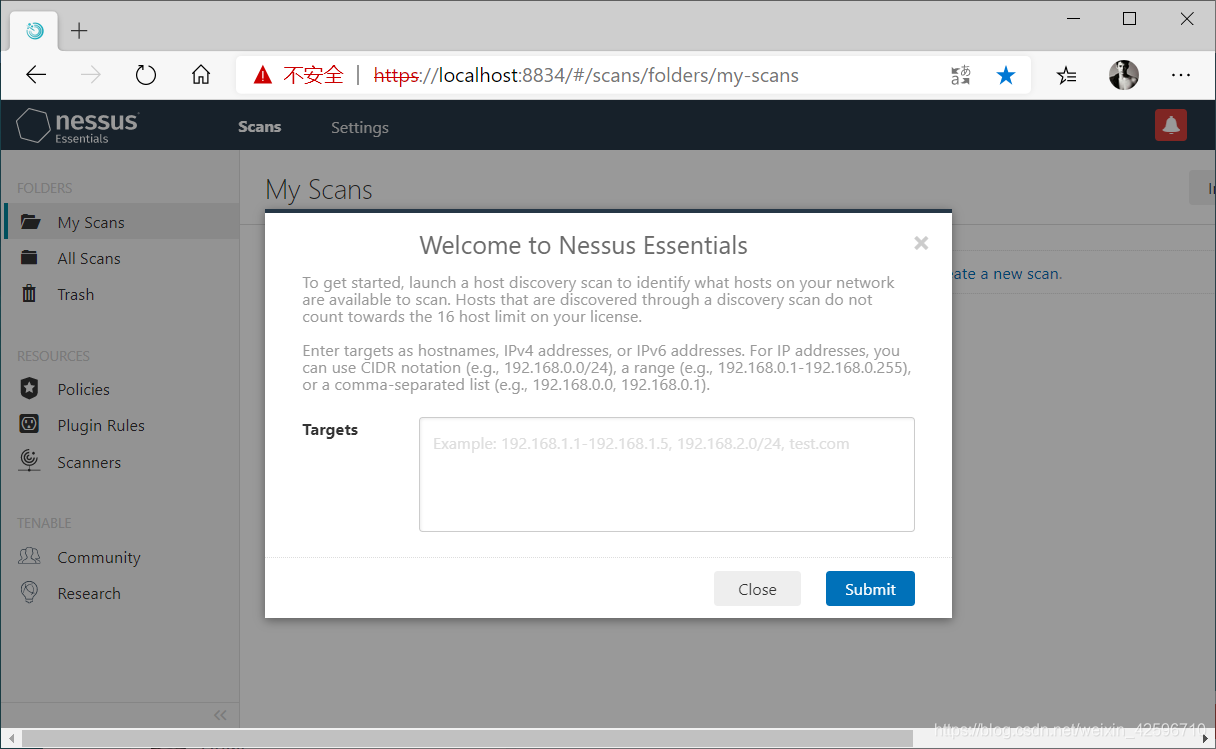
Task: Click the My Scans page heading
Action: coord(319,190)
